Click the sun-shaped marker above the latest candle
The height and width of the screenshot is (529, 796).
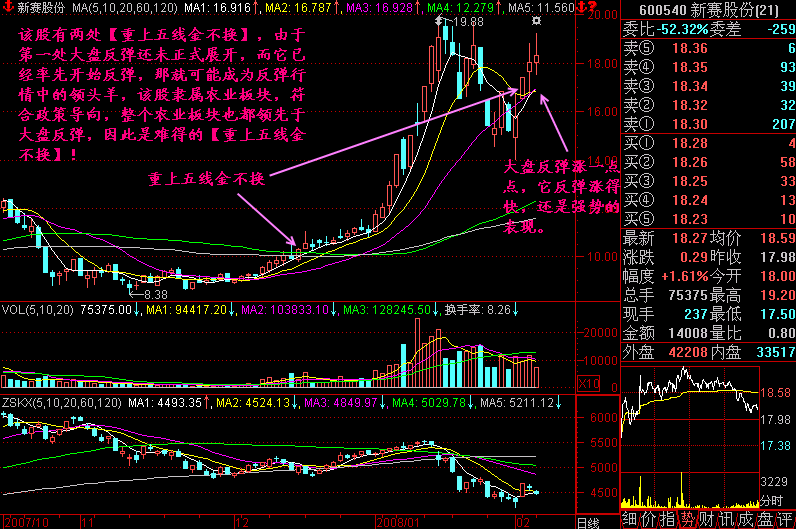pos(538,21)
